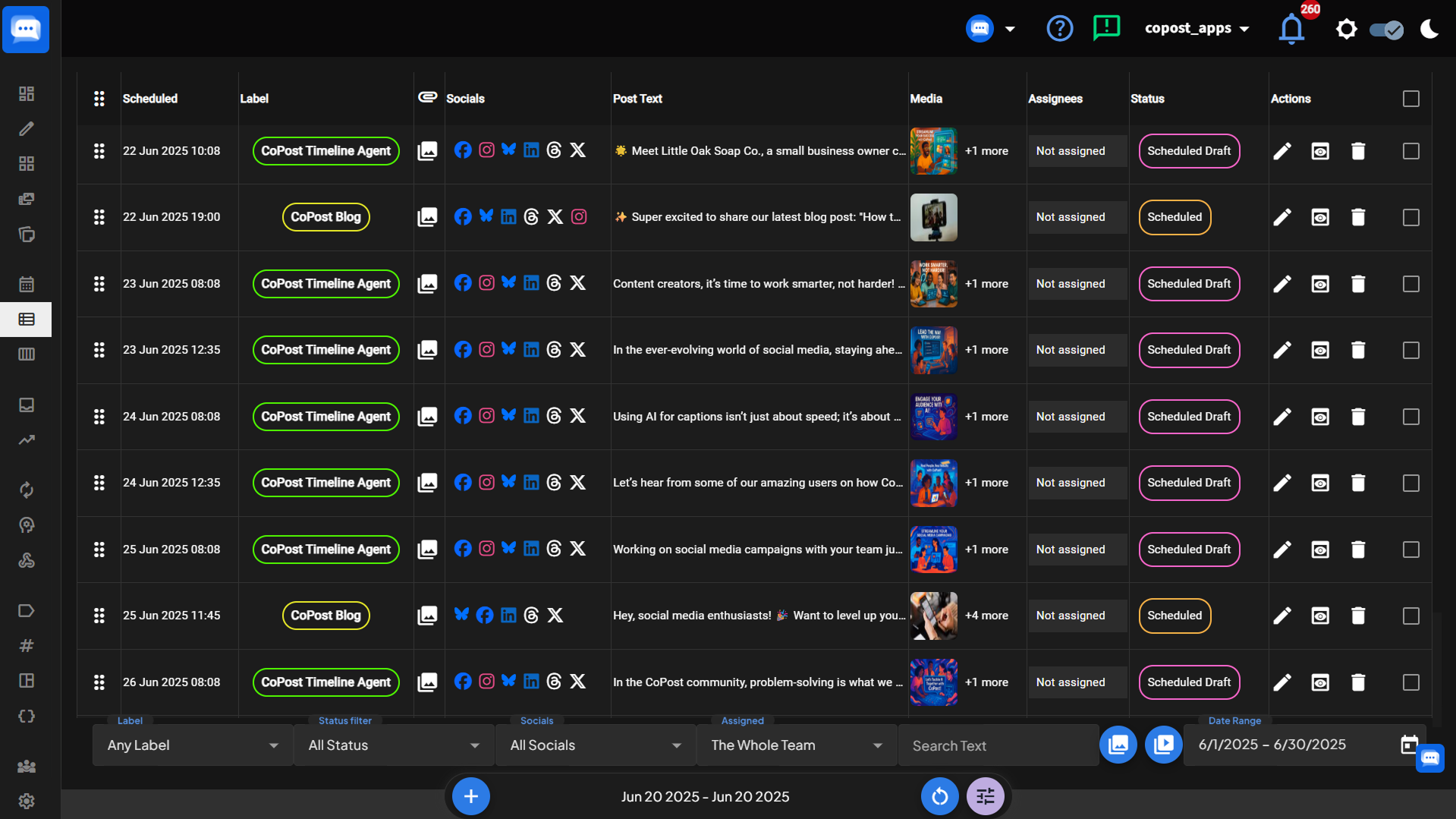1456x819 pixels.
Task: Check the 24 Jun 2025 08:08 row checkbox
Action: coord(1410,417)
